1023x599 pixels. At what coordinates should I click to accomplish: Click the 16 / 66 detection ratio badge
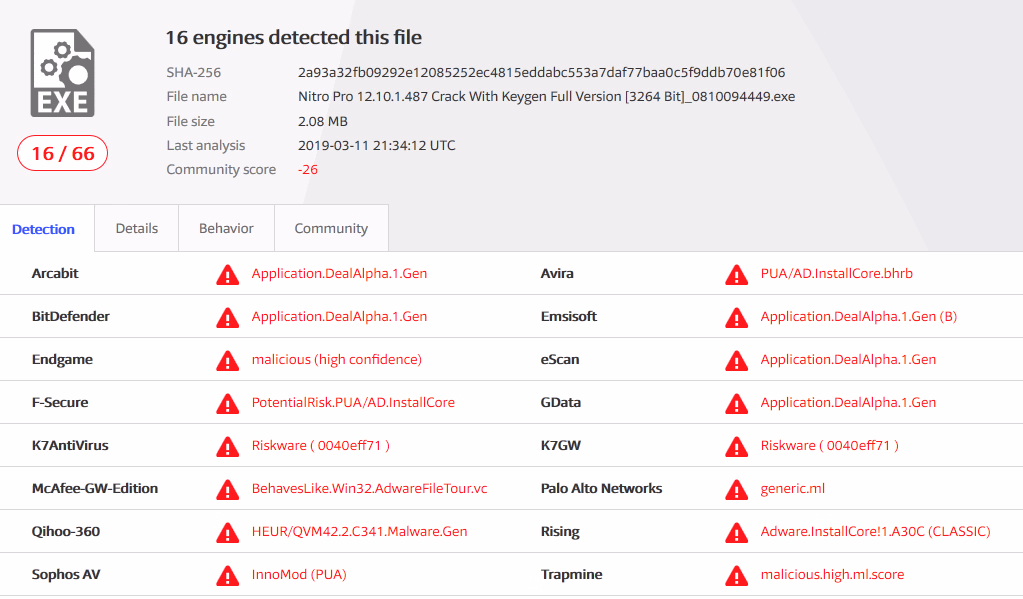[63, 153]
